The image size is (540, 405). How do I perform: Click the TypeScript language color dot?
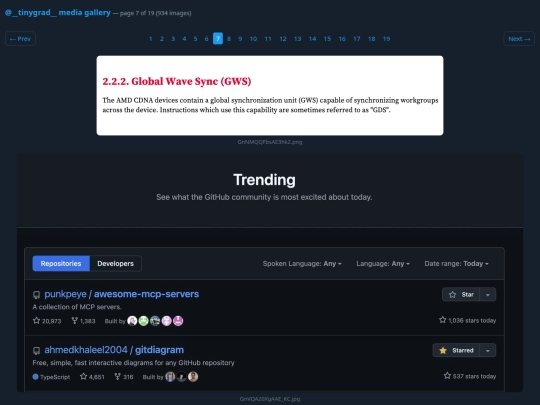(x=35, y=376)
